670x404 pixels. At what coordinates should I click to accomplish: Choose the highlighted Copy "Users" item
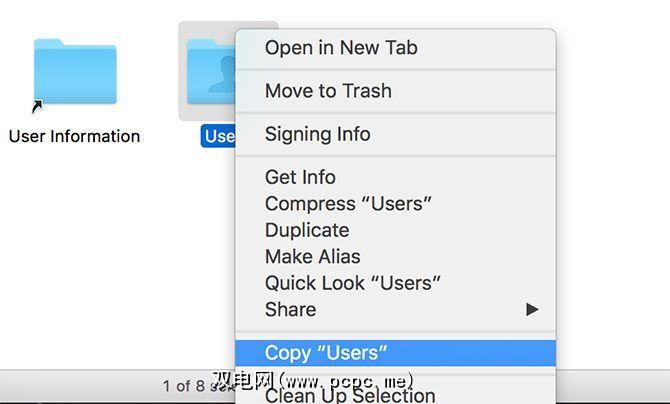tap(326, 352)
